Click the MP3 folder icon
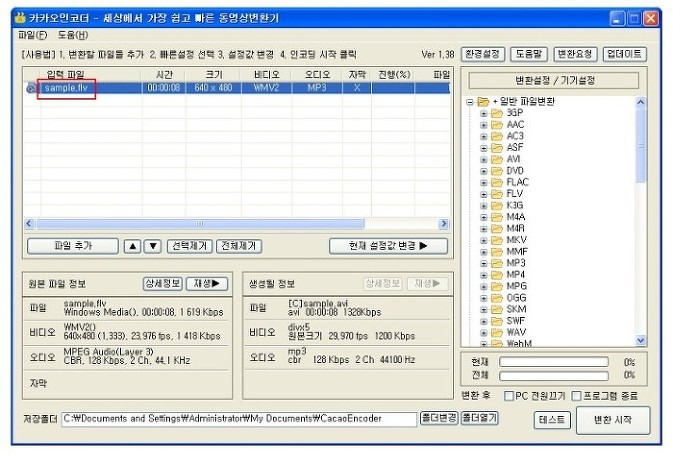 click(497, 263)
